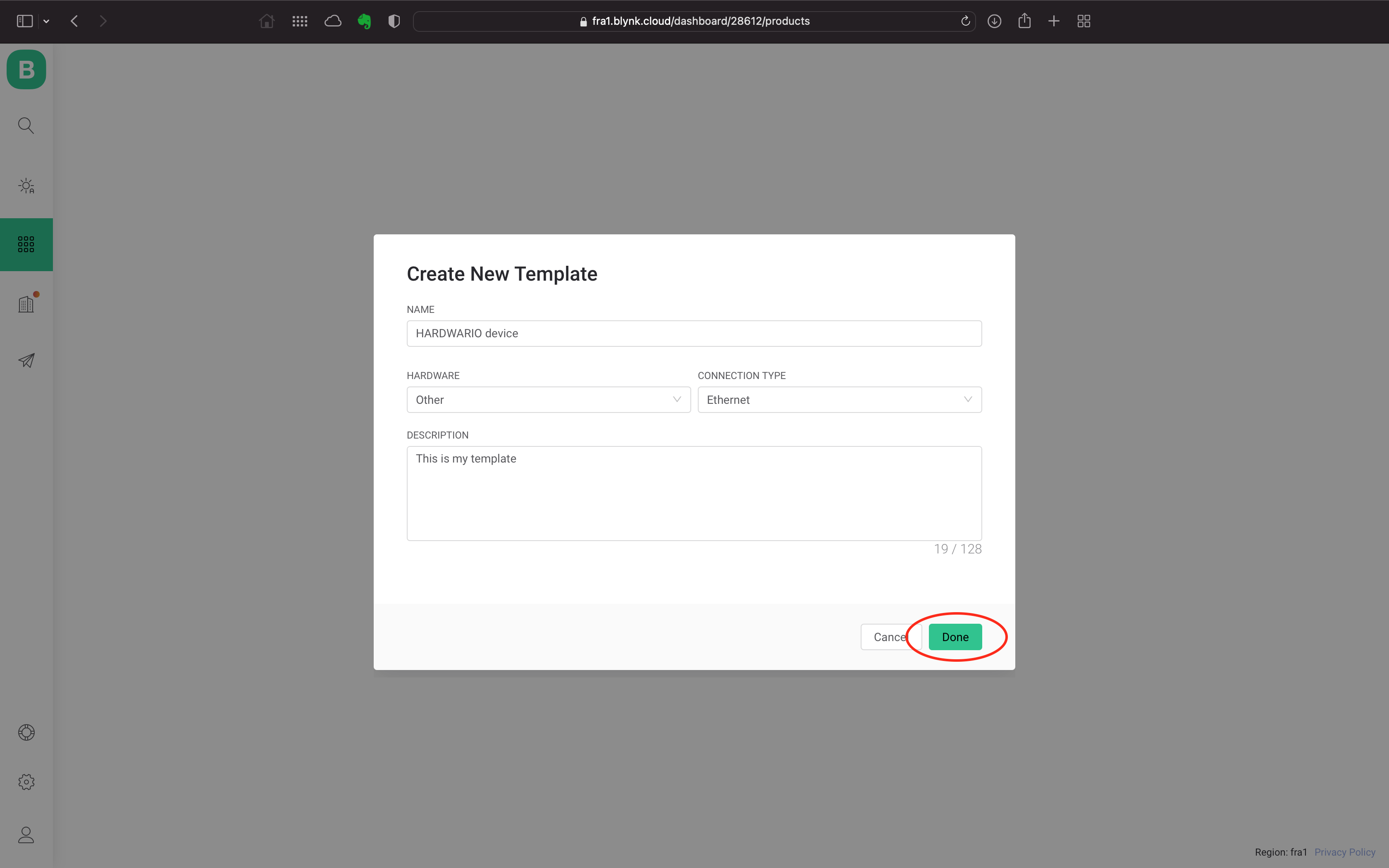This screenshot has width=1389, height=868.
Task: Click the iCloud icon in toolbar
Action: click(333, 21)
